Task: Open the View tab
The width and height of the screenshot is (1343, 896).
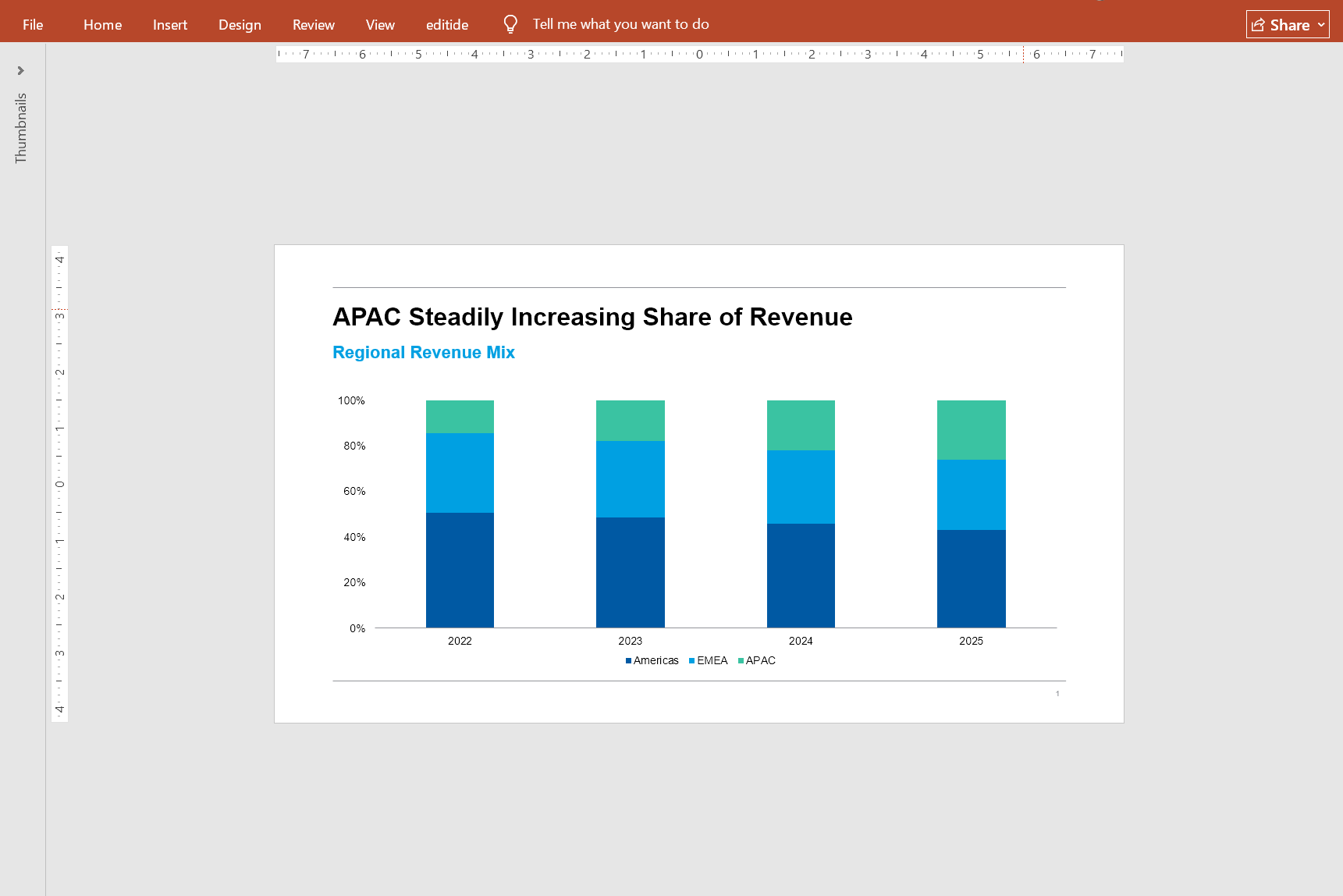Action: [380, 24]
